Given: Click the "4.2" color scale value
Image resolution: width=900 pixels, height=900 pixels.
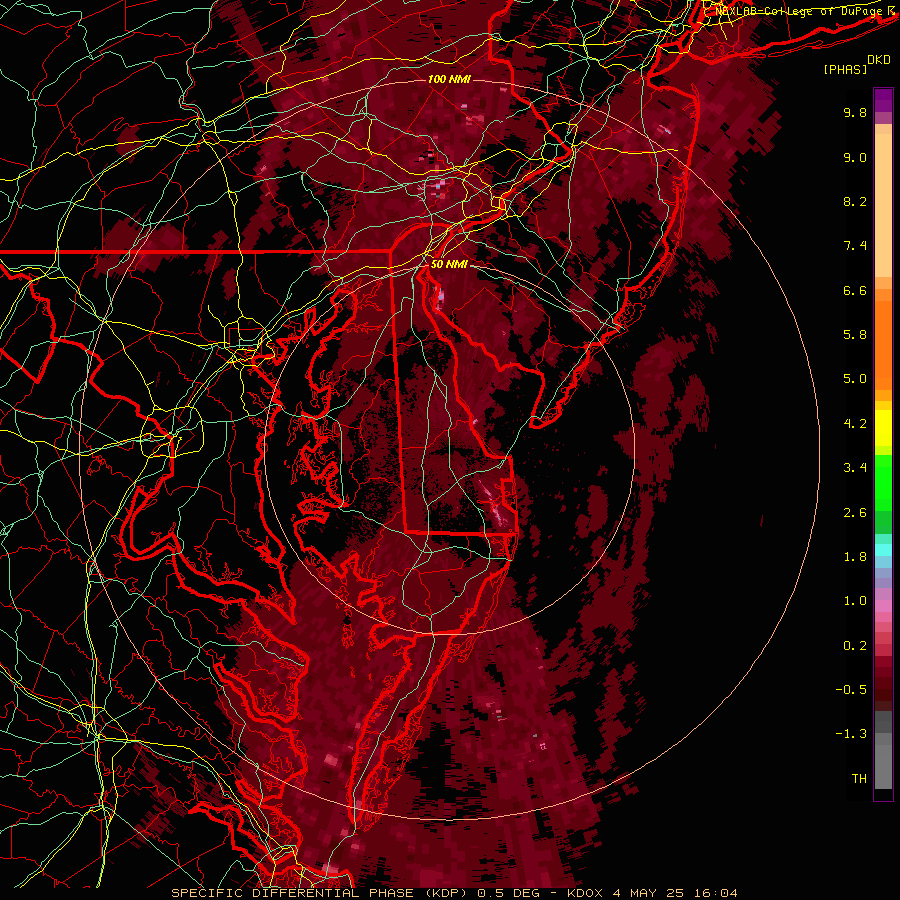Looking at the screenshot, I should tap(855, 424).
